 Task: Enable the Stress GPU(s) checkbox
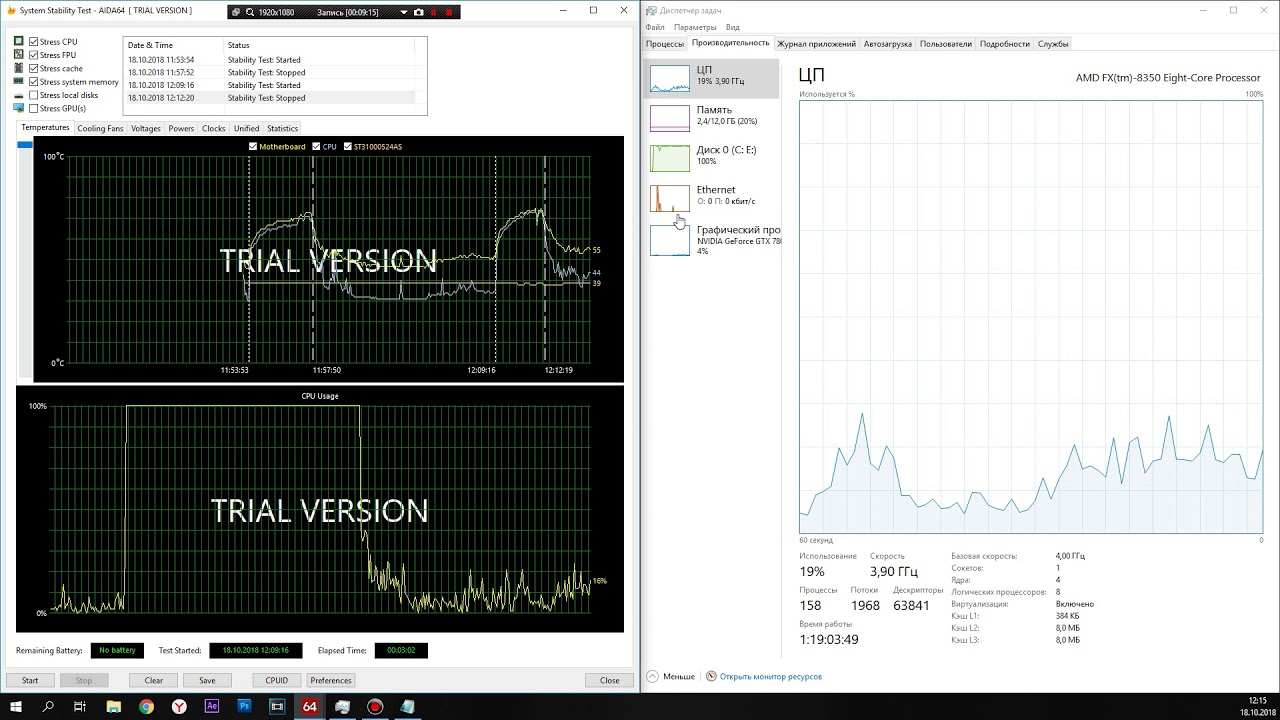pos(34,108)
